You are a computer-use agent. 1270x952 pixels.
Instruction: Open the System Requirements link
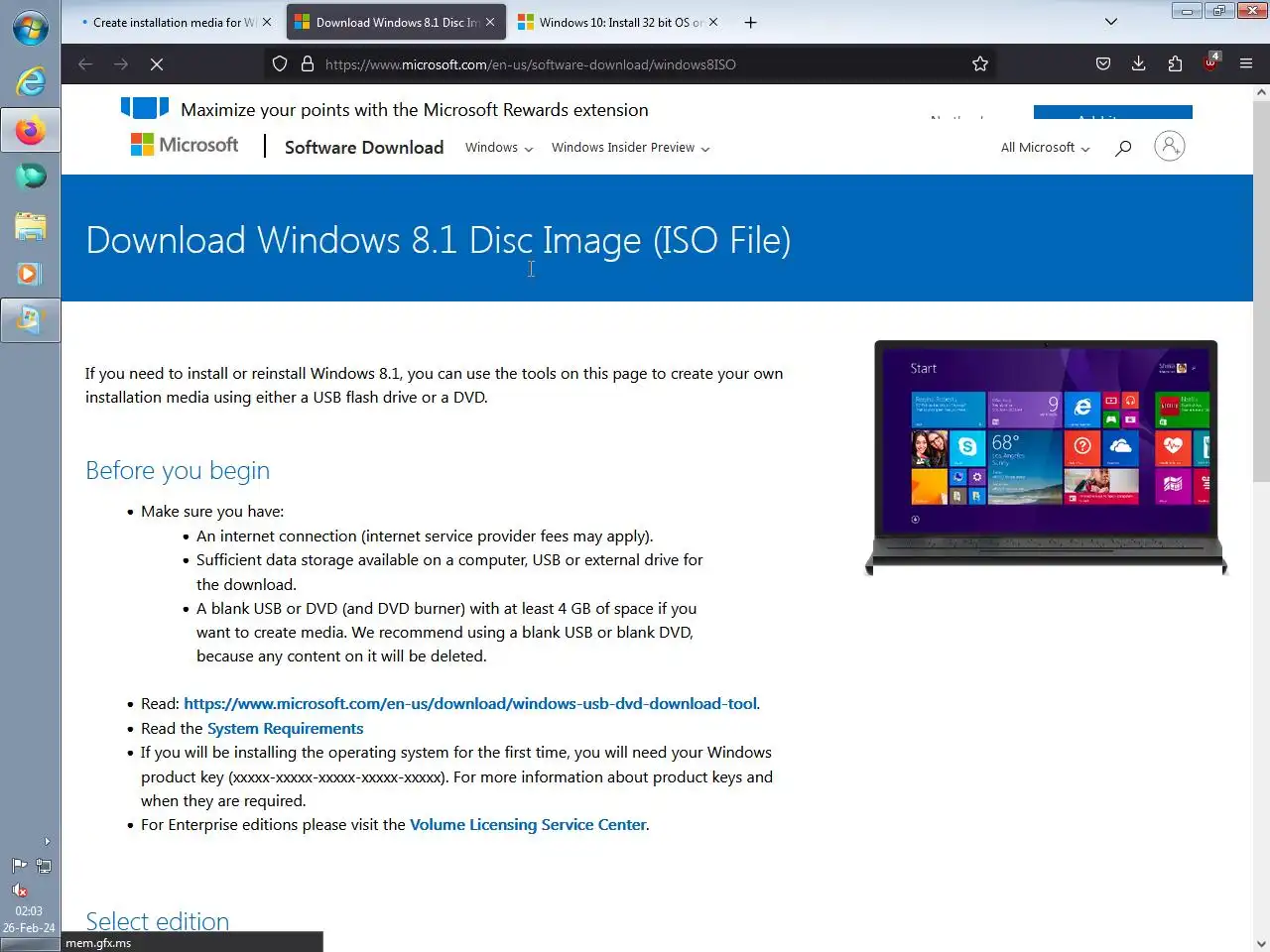286,729
